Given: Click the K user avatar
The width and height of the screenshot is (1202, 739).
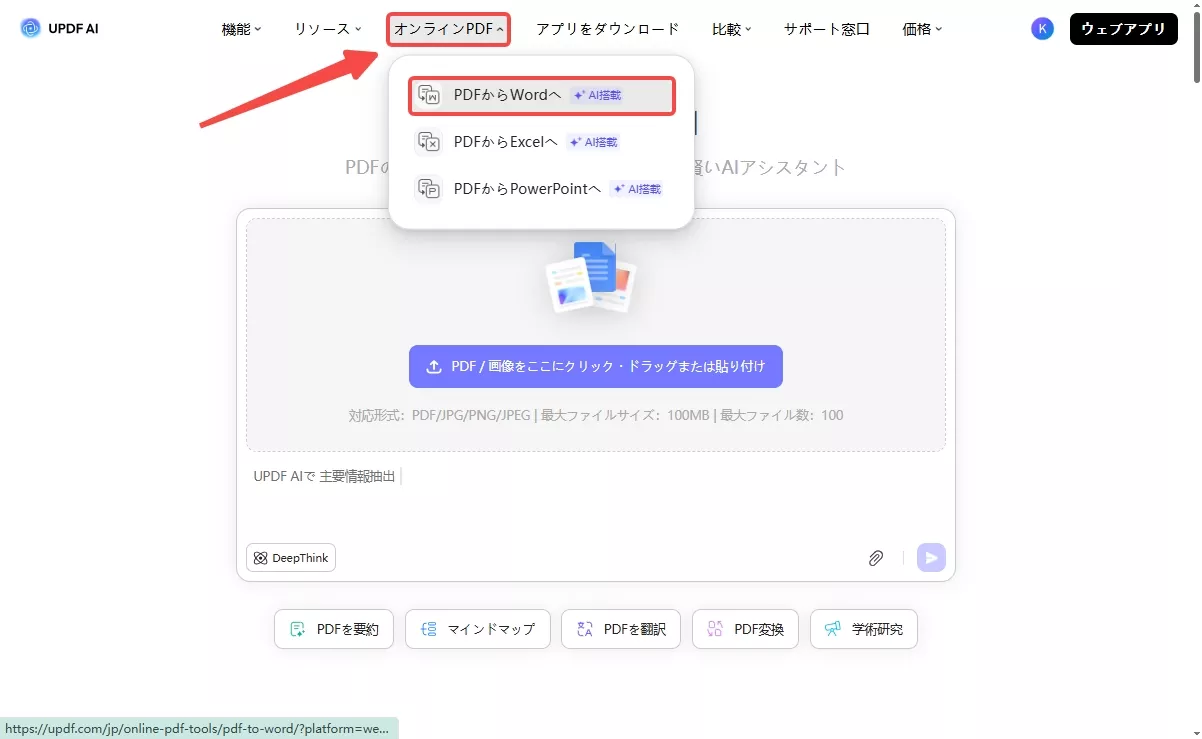Looking at the screenshot, I should click(x=1042, y=28).
